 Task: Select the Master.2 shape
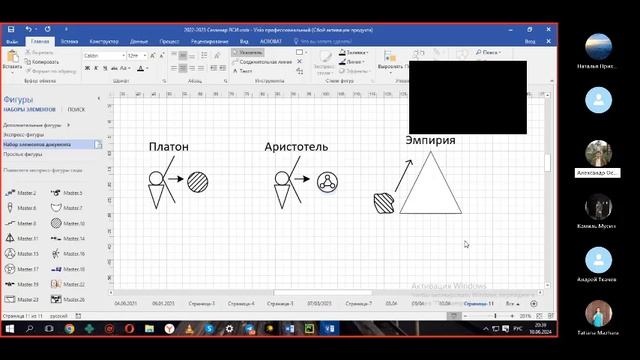pyautogui.click(x=20, y=193)
